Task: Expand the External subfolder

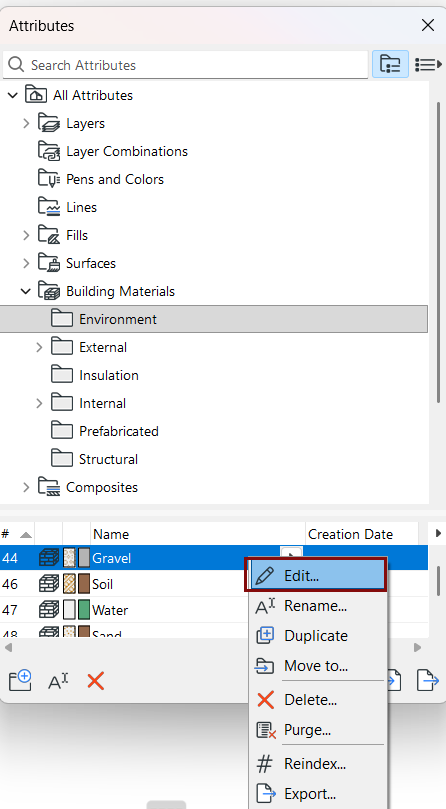Action: pos(39,347)
